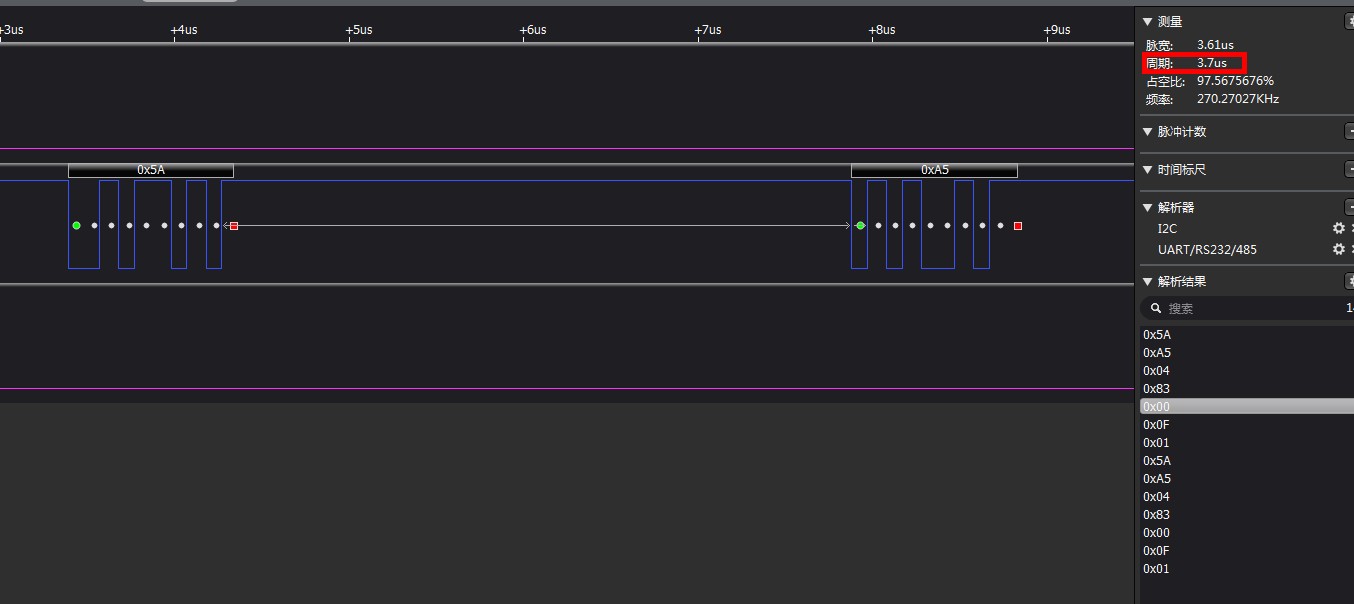Open settings gear for UART/RS232/485 analyzer

click(1338, 250)
